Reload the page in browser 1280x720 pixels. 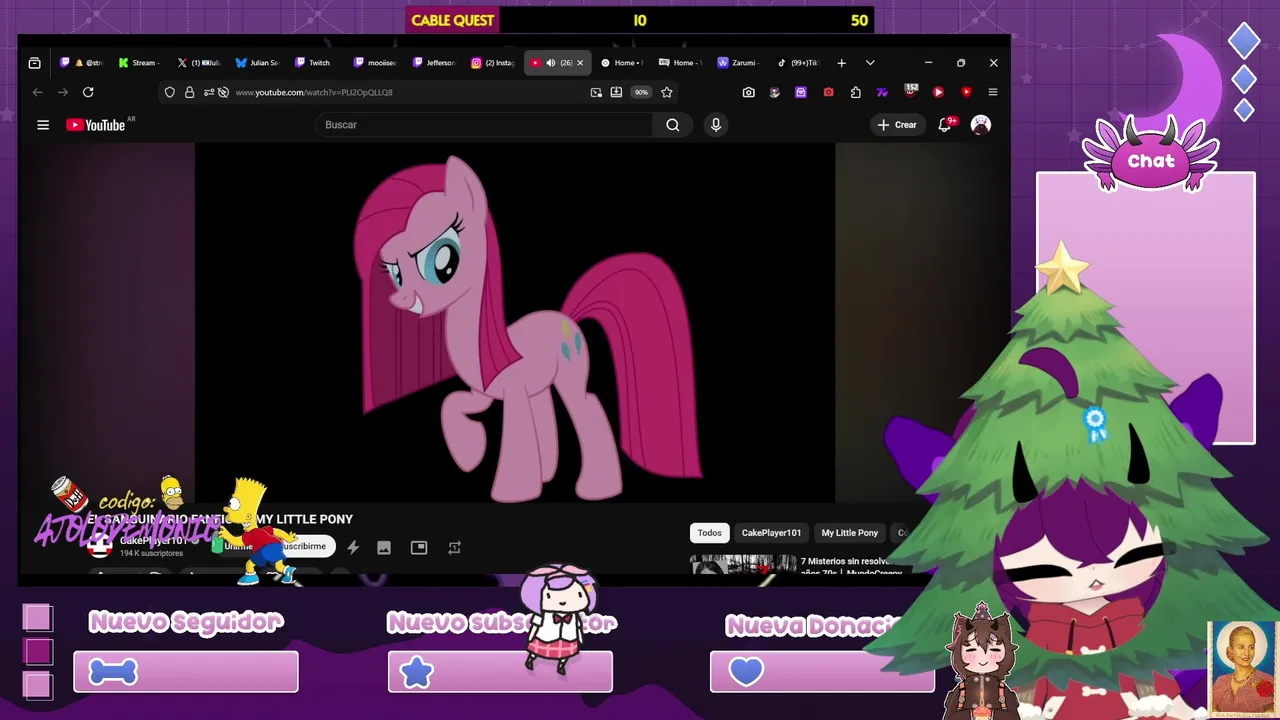88,92
